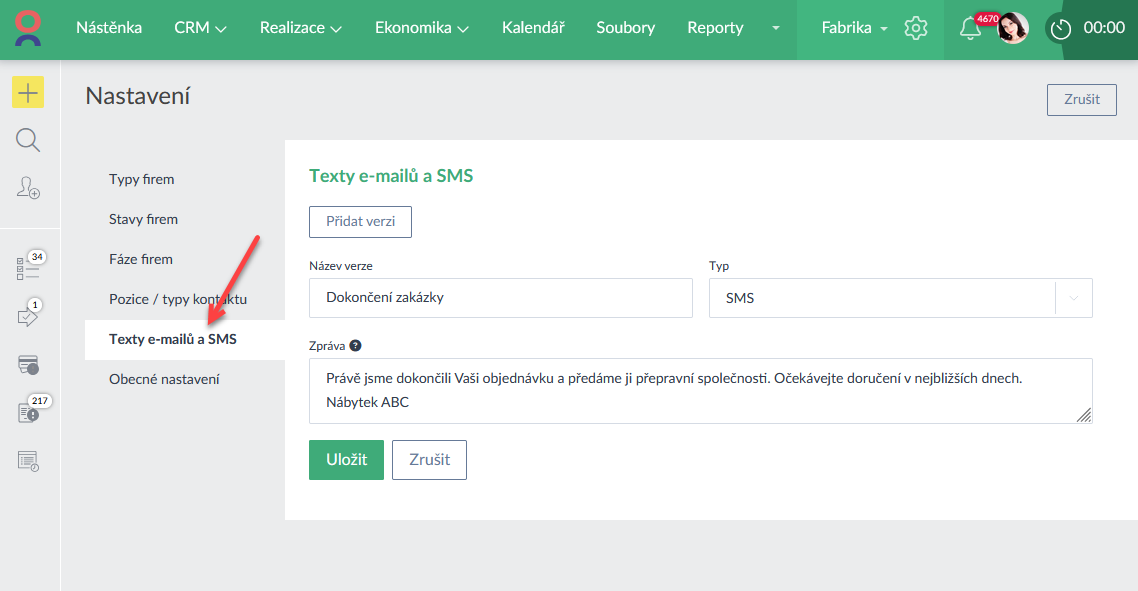The width and height of the screenshot is (1138, 591).
Task: Open the task list icon with badge 34
Action: 28,268
